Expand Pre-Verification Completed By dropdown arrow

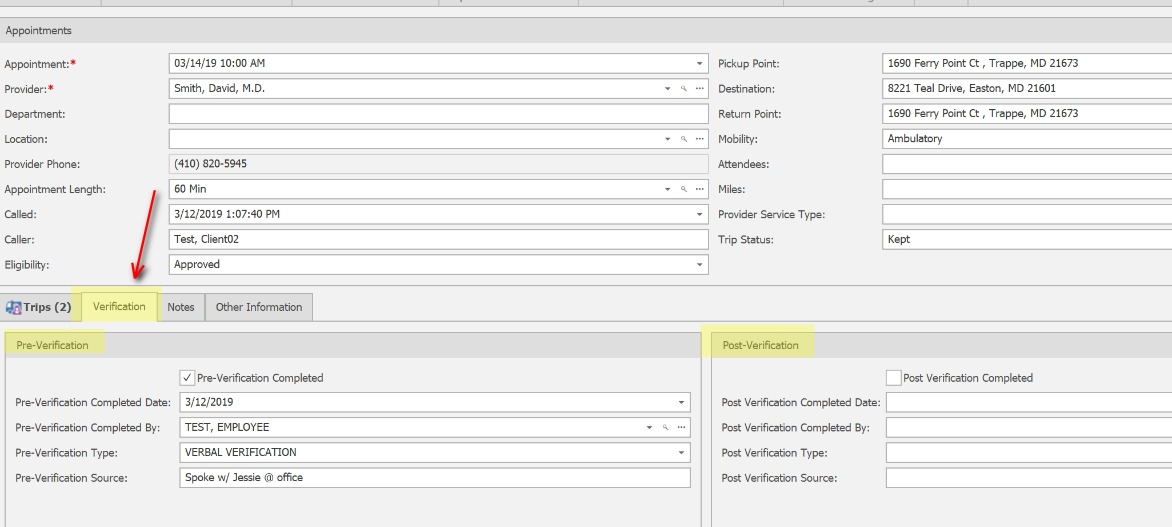(x=650, y=428)
